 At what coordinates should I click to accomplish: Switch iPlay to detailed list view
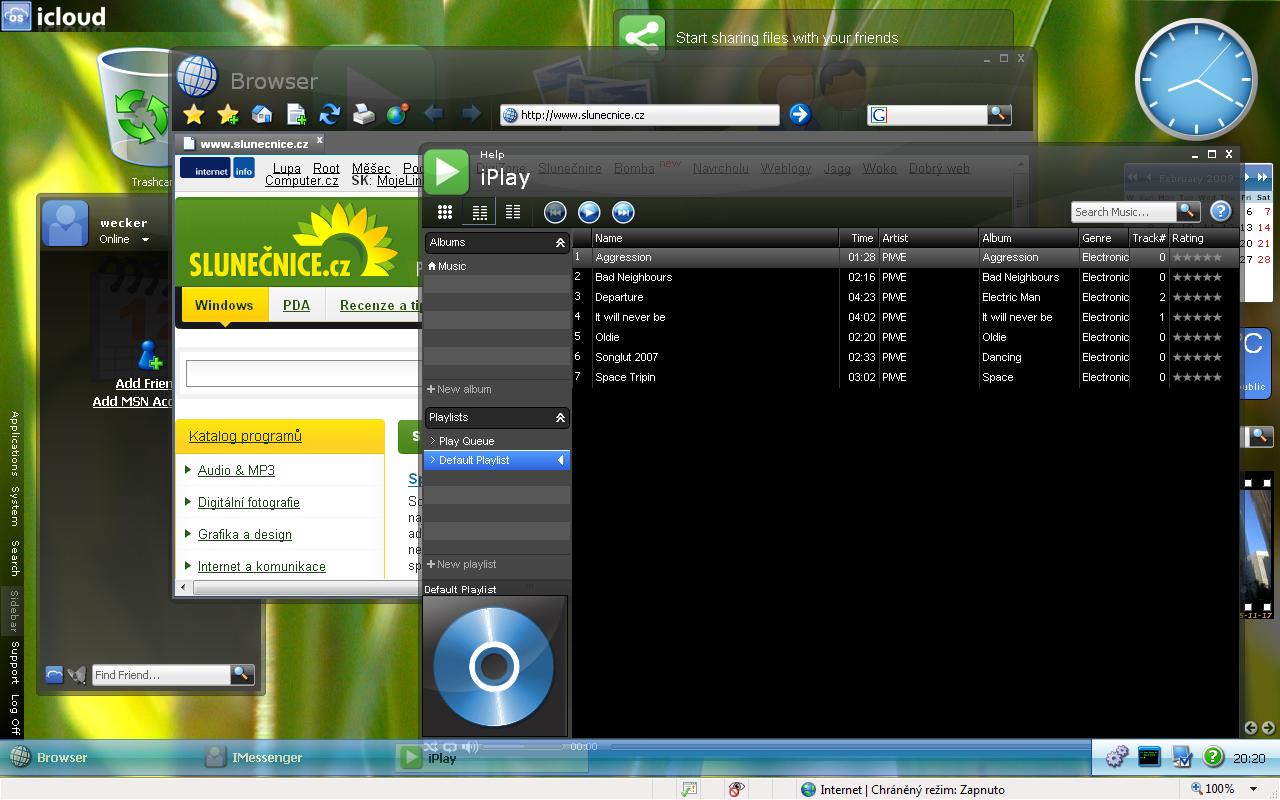[x=480, y=212]
